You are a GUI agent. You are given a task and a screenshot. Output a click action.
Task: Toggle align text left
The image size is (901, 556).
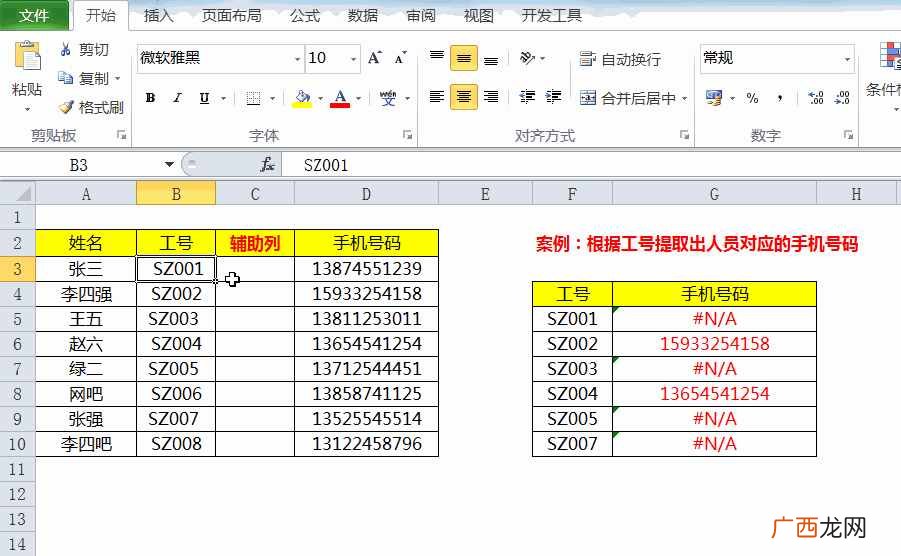(437, 96)
